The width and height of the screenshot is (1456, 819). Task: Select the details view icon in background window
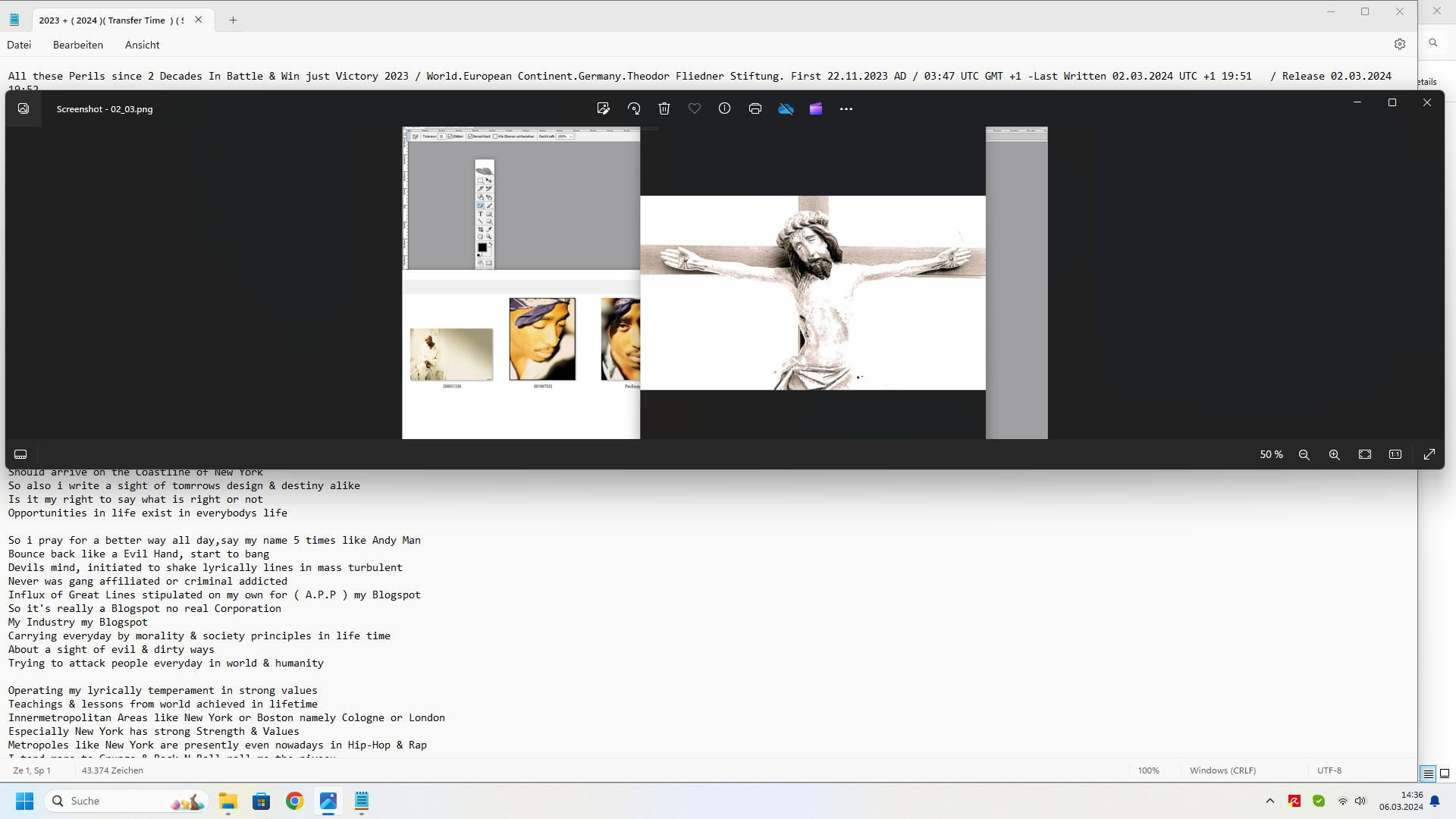coord(1429,773)
